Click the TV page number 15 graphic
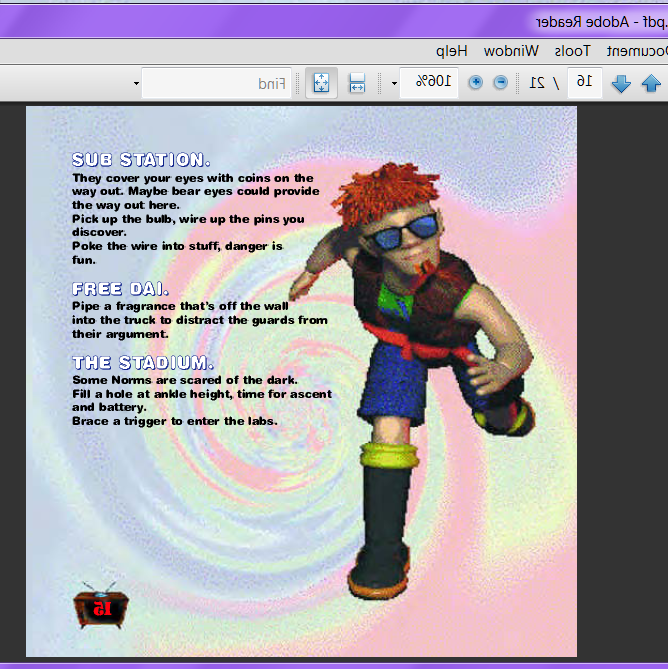 pos(101,605)
